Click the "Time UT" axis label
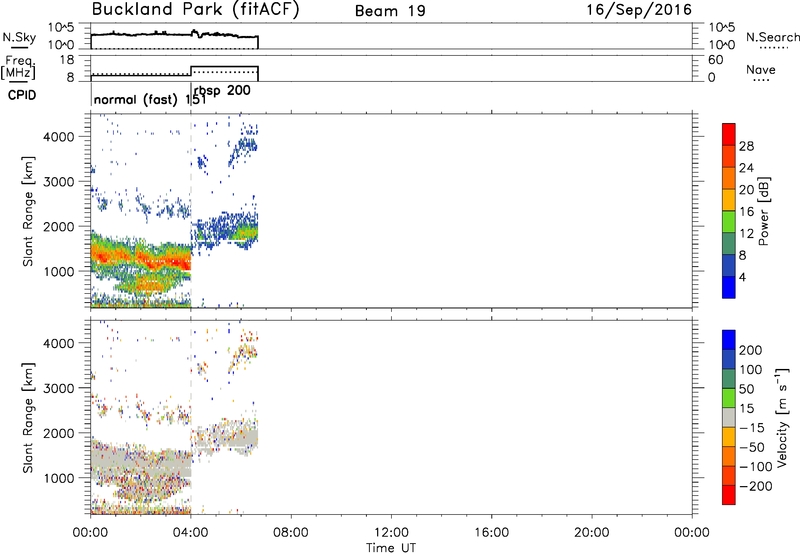Screen dimensions: 800x554 tap(391, 548)
